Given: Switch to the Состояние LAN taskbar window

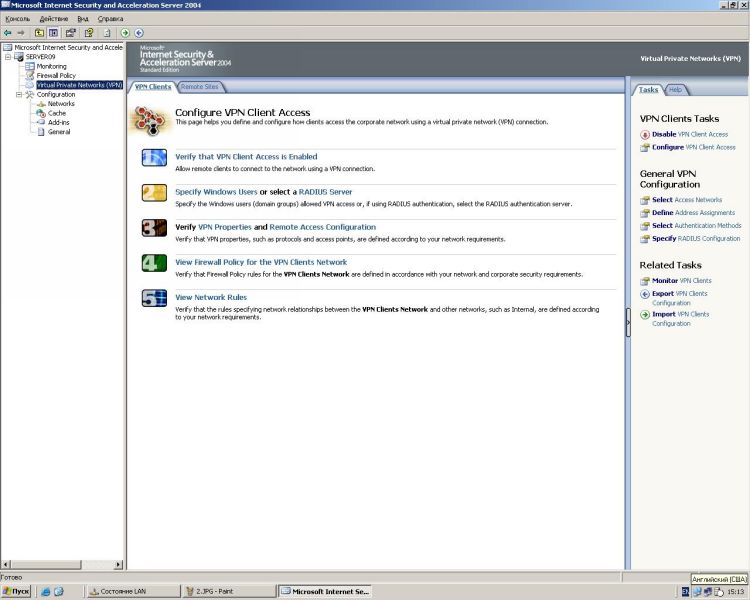Looking at the screenshot, I should click(x=132, y=592).
